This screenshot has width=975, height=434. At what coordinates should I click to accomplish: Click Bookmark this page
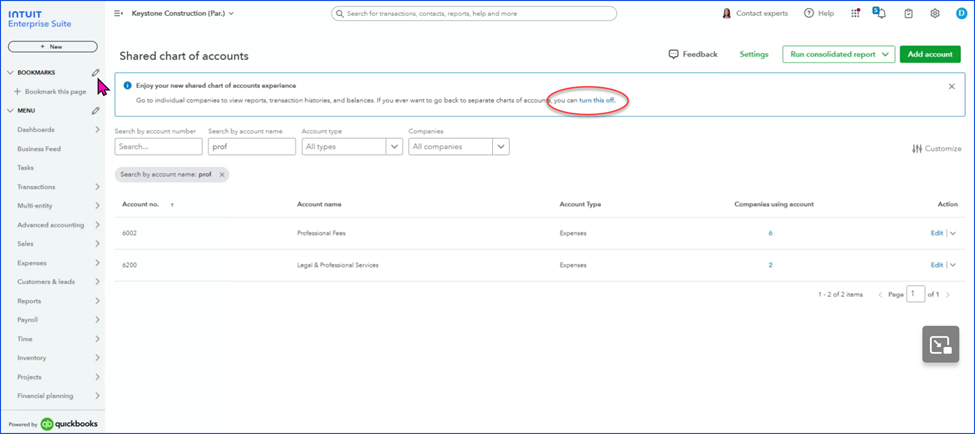pyautogui.click(x=50, y=91)
